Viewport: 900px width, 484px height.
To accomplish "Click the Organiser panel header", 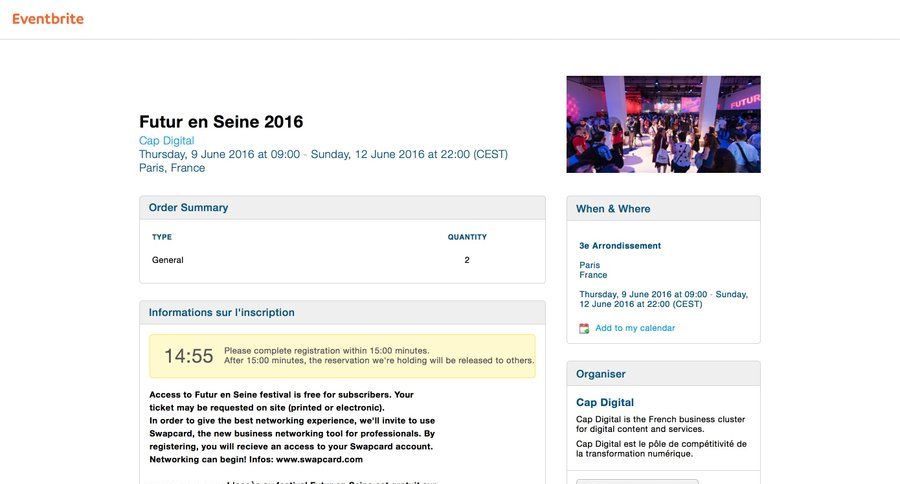I will tap(663, 374).
